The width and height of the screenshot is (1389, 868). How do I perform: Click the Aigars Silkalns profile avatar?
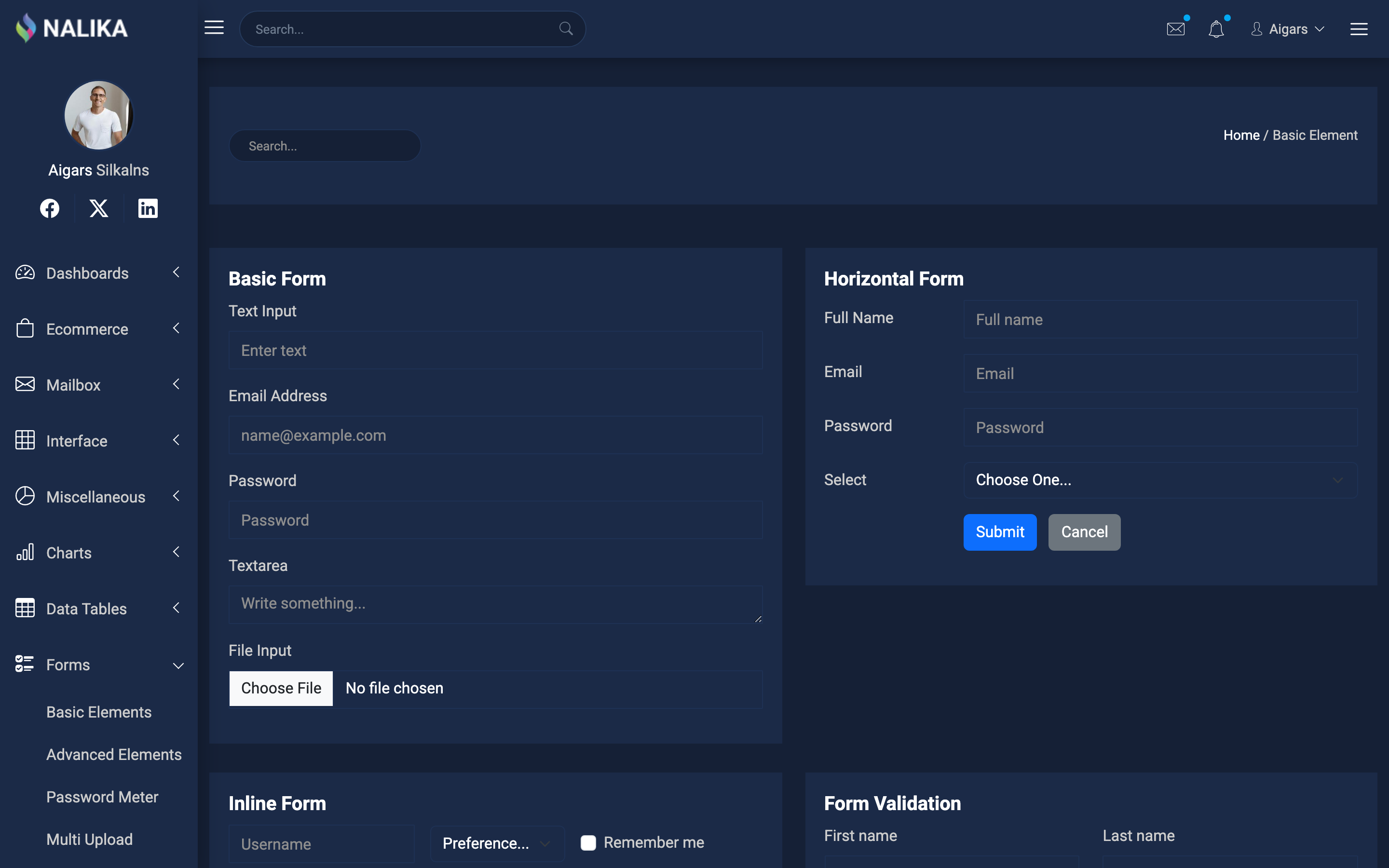(x=99, y=115)
